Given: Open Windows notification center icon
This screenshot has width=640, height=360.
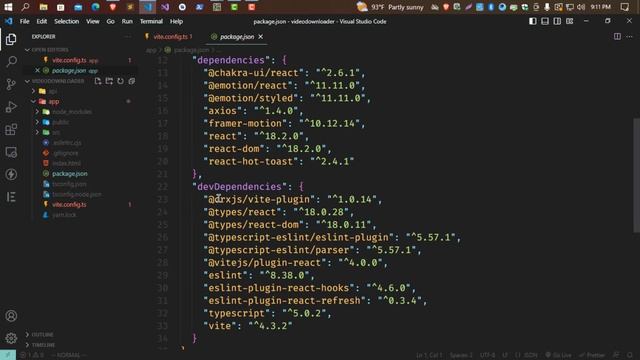Looking at the screenshot, I should pos(624,7).
